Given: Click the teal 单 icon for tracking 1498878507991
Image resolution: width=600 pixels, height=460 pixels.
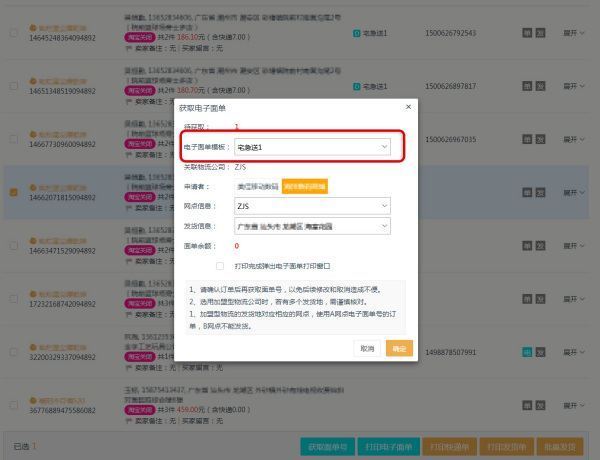Looking at the screenshot, I should click(526, 352).
